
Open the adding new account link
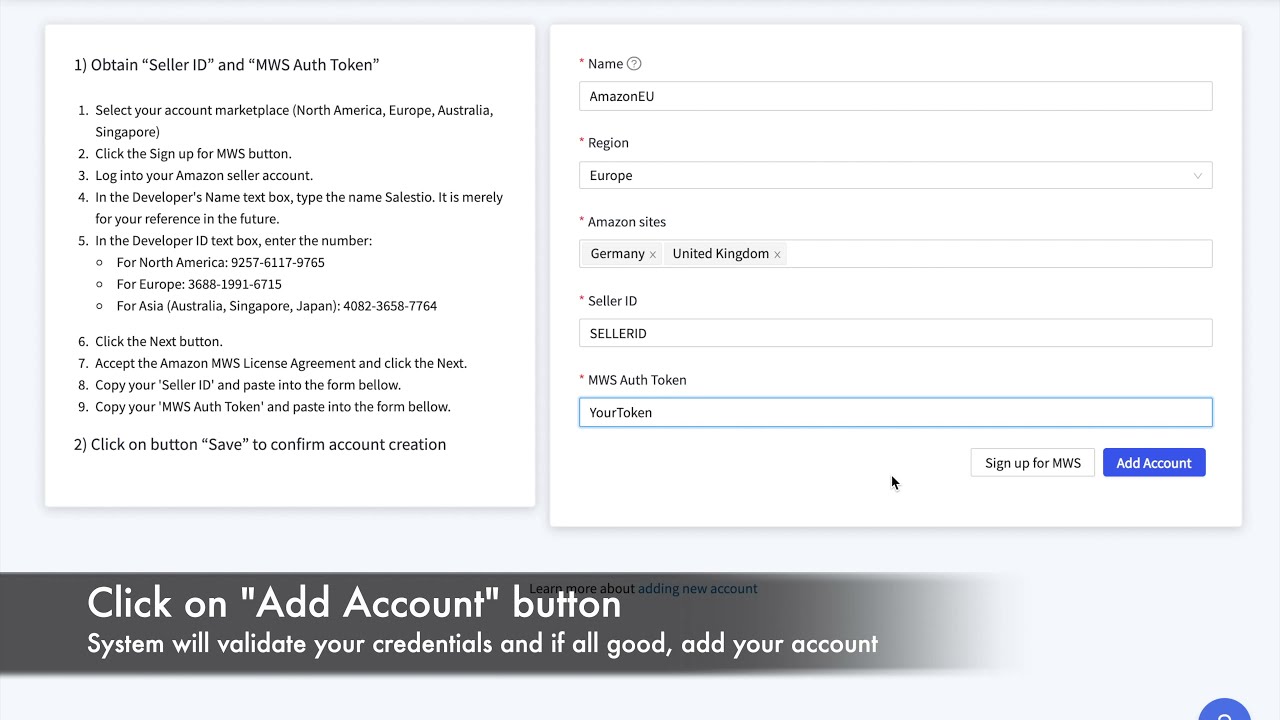pyautogui.click(x=697, y=588)
